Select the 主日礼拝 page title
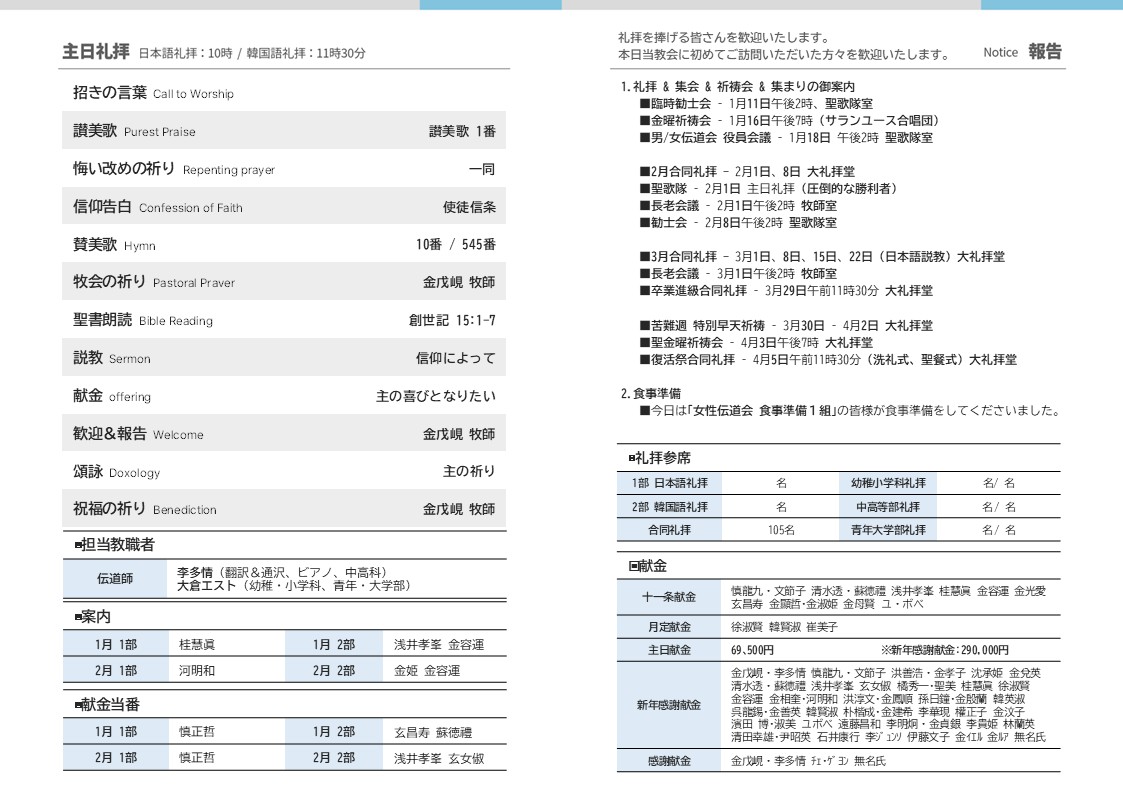 click(95, 52)
